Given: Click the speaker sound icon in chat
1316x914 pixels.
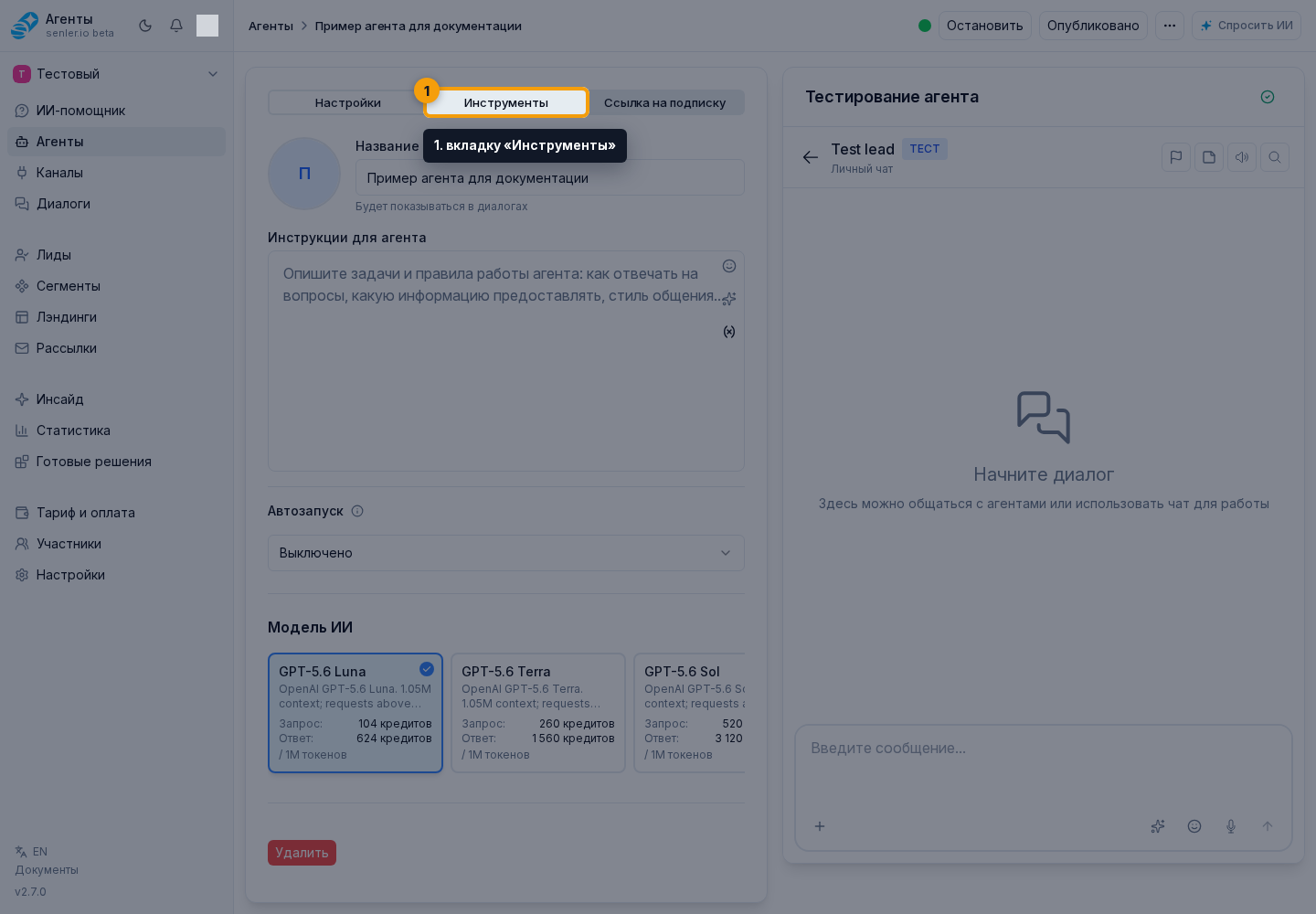Looking at the screenshot, I should pos(1242,157).
